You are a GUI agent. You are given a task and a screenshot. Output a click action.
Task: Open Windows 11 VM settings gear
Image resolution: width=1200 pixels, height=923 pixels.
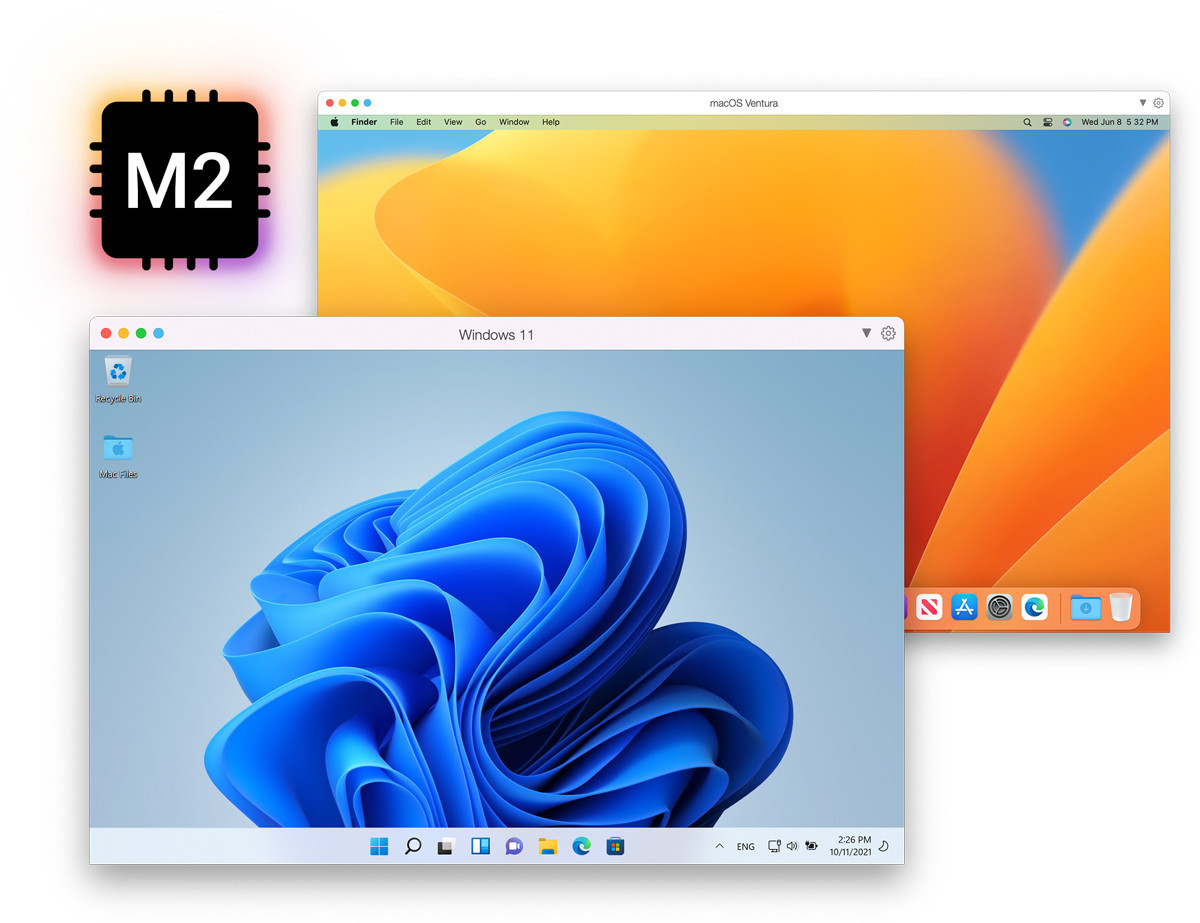888,333
